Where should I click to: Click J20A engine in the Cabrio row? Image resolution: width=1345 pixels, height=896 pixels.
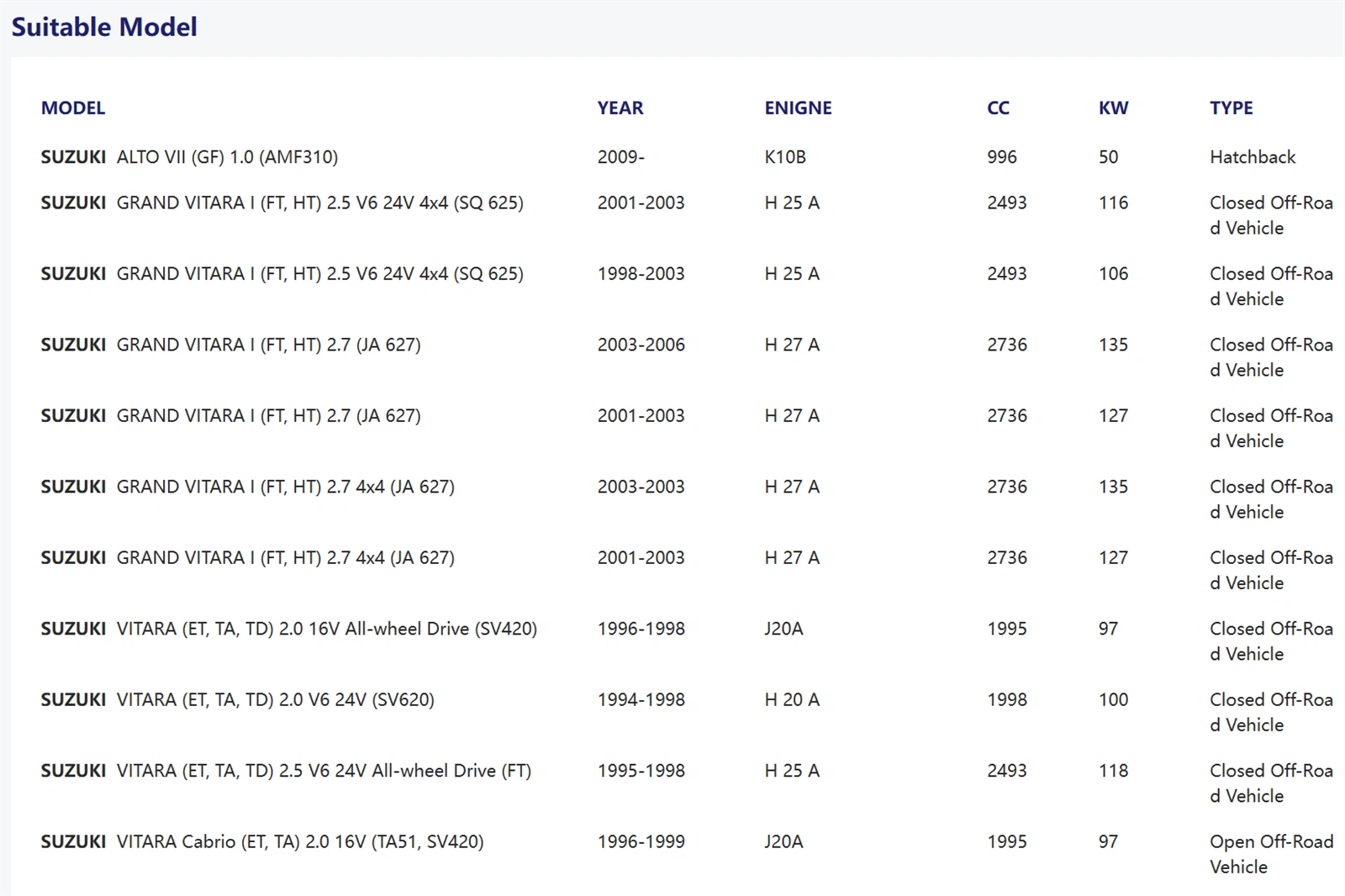(x=783, y=842)
